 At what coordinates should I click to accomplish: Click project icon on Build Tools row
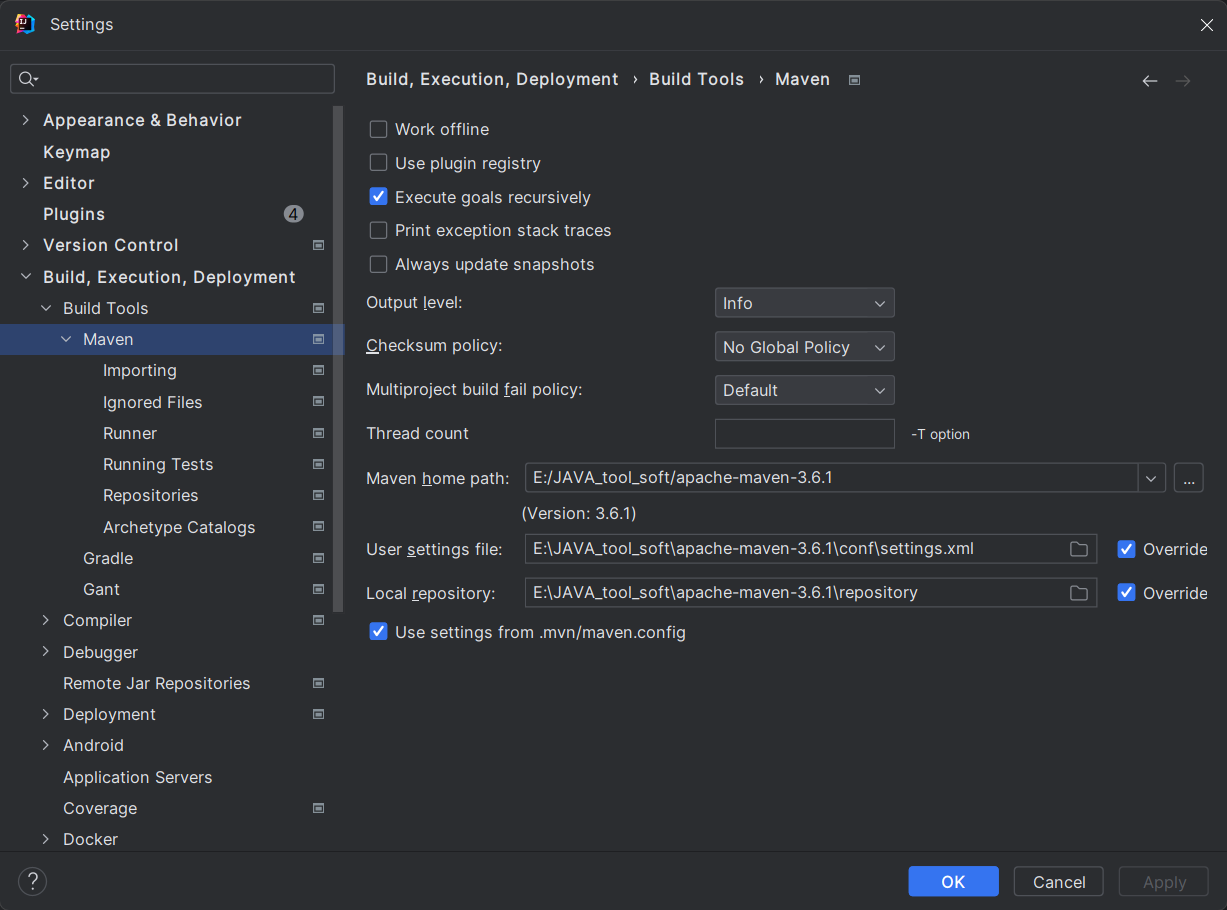318,308
